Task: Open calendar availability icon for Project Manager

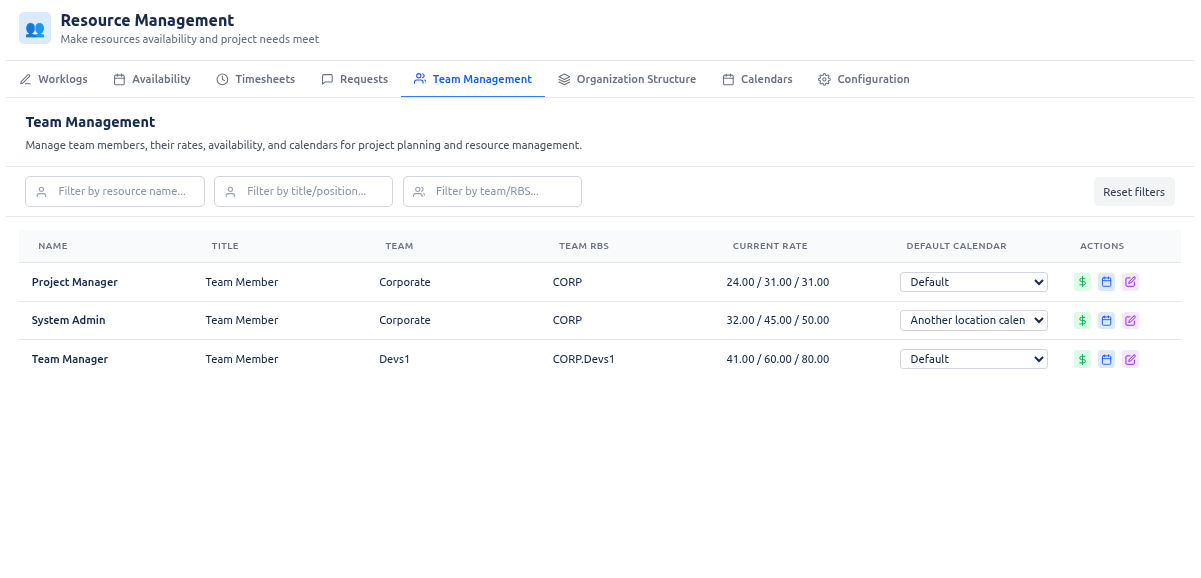Action: coord(1106,282)
